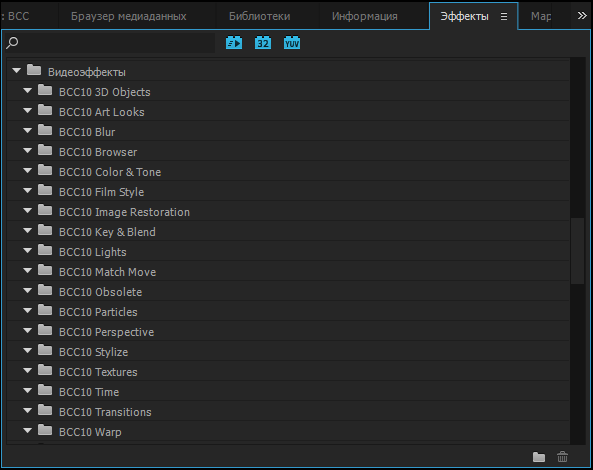The height and width of the screenshot is (470, 593).
Task: Select the 'BCC10 Time' row text
Action: [89, 392]
